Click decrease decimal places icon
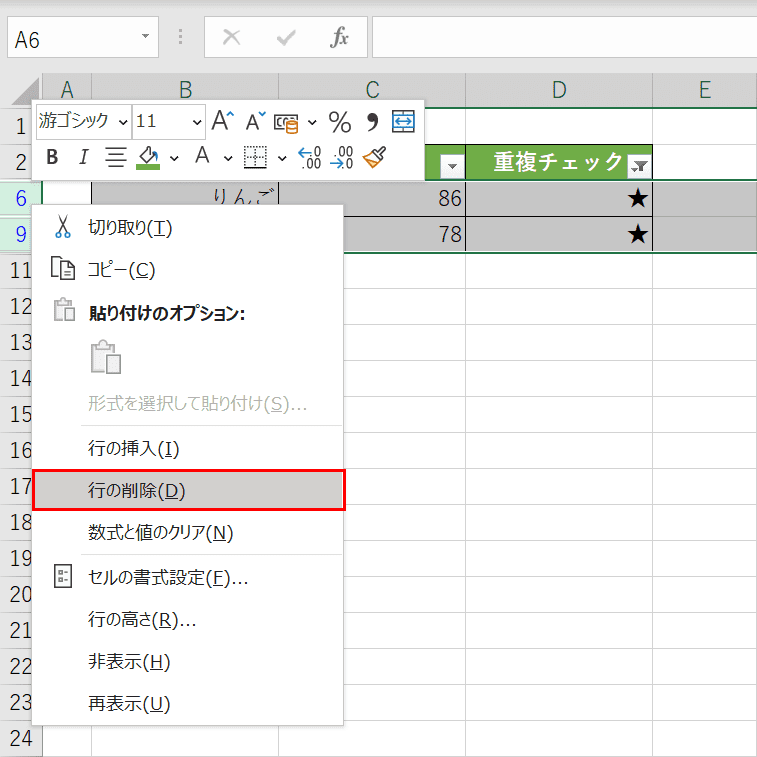Screen dimensions: 757x757 pyautogui.click(x=342, y=157)
